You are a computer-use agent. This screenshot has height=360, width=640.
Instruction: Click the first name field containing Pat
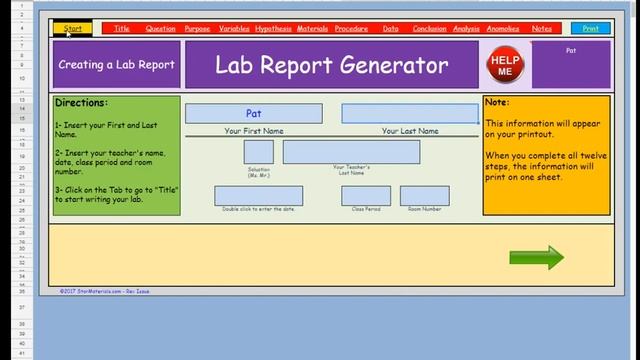[254, 113]
